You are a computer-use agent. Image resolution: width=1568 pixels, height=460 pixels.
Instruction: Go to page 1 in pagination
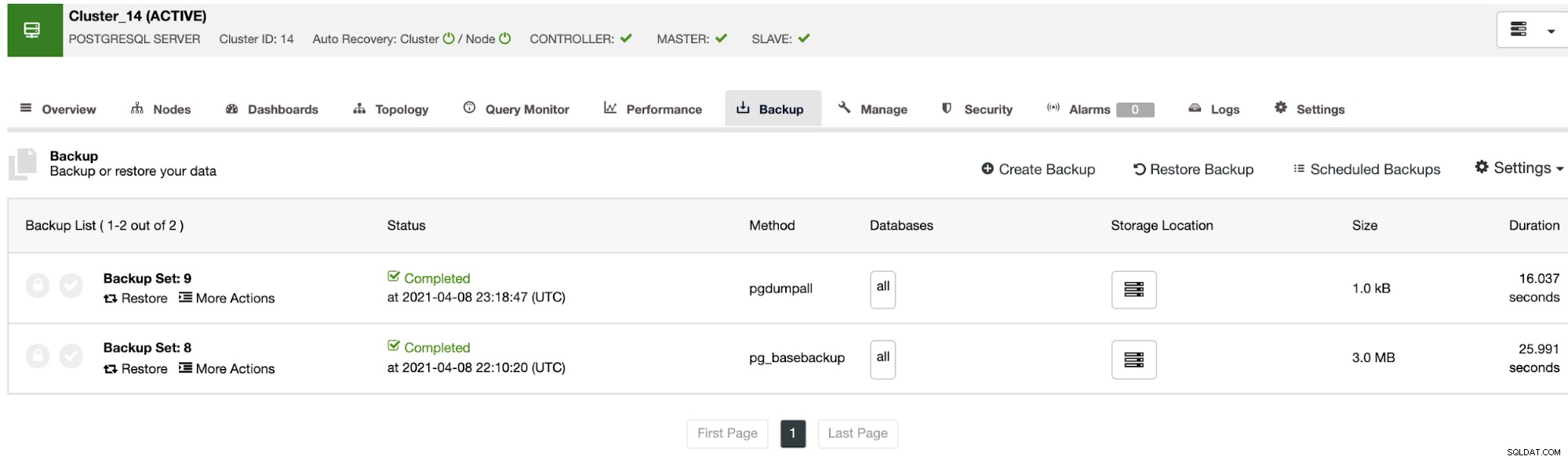tap(793, 433)
